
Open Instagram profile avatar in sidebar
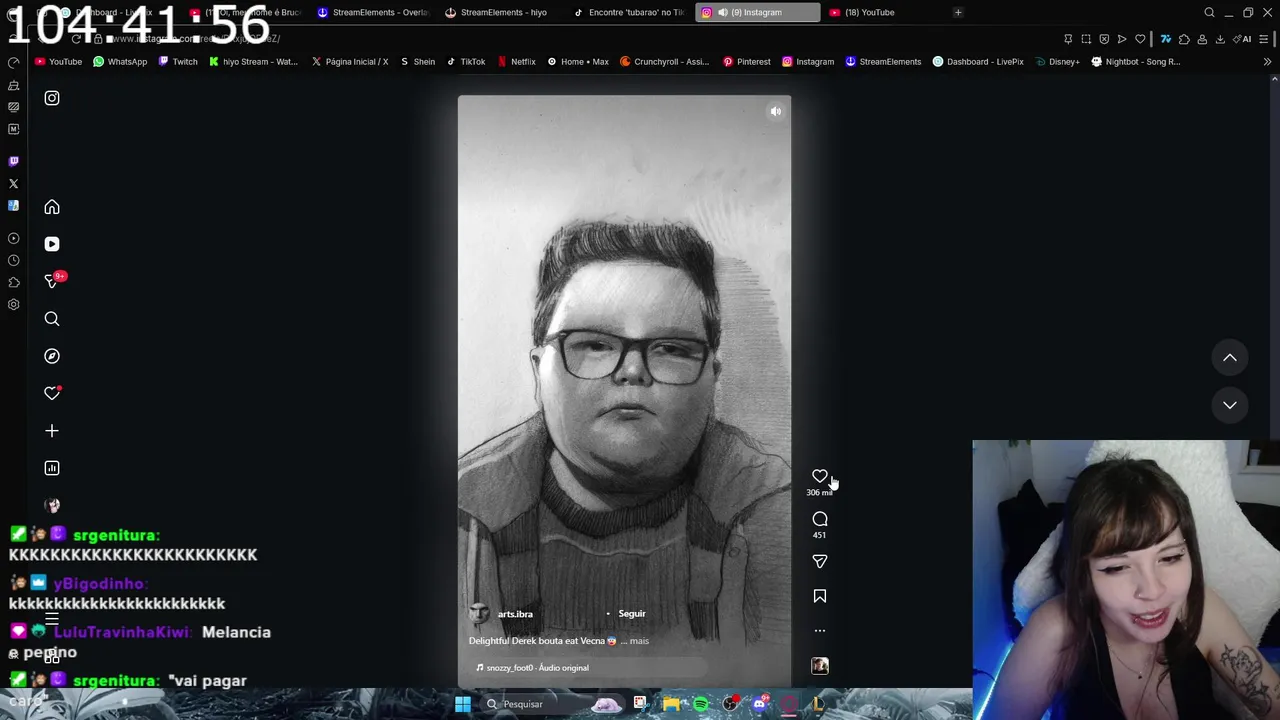pos(52,505)
